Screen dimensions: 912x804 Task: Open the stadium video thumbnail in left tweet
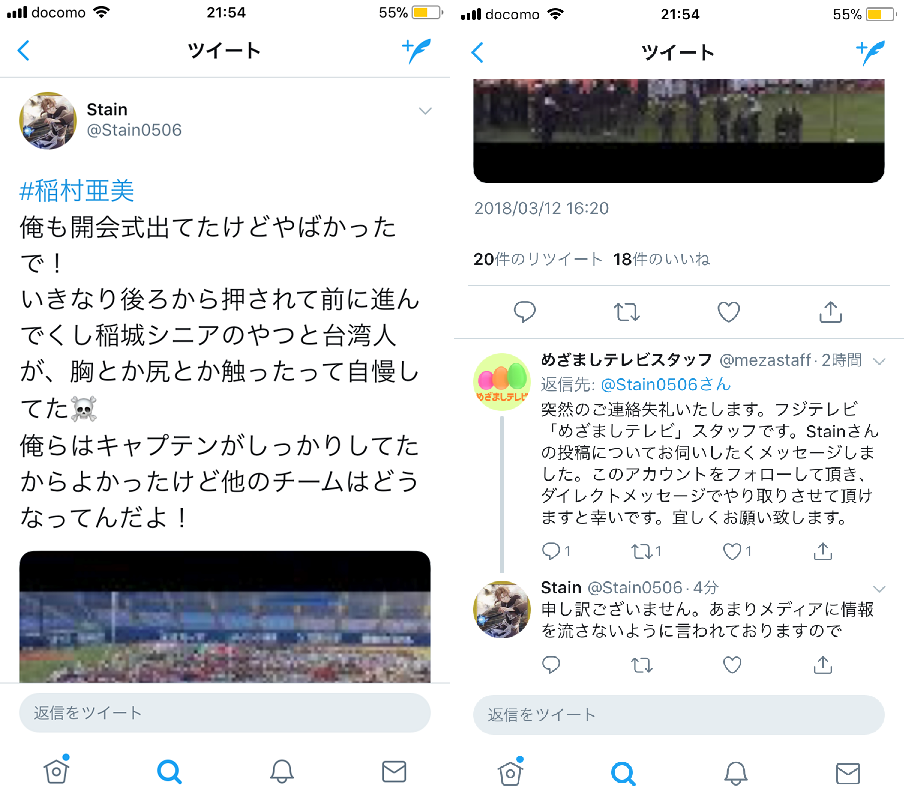click(225, 617)
